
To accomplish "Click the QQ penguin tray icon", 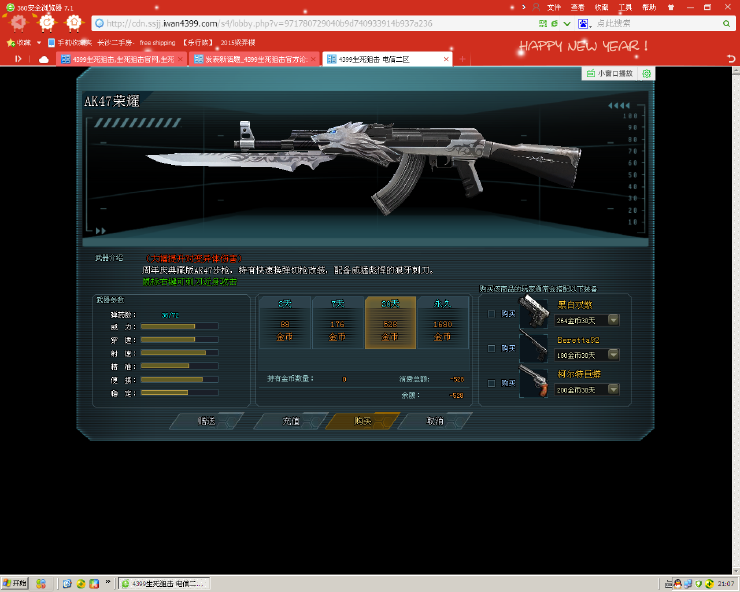I will click(x=678, y=584).
